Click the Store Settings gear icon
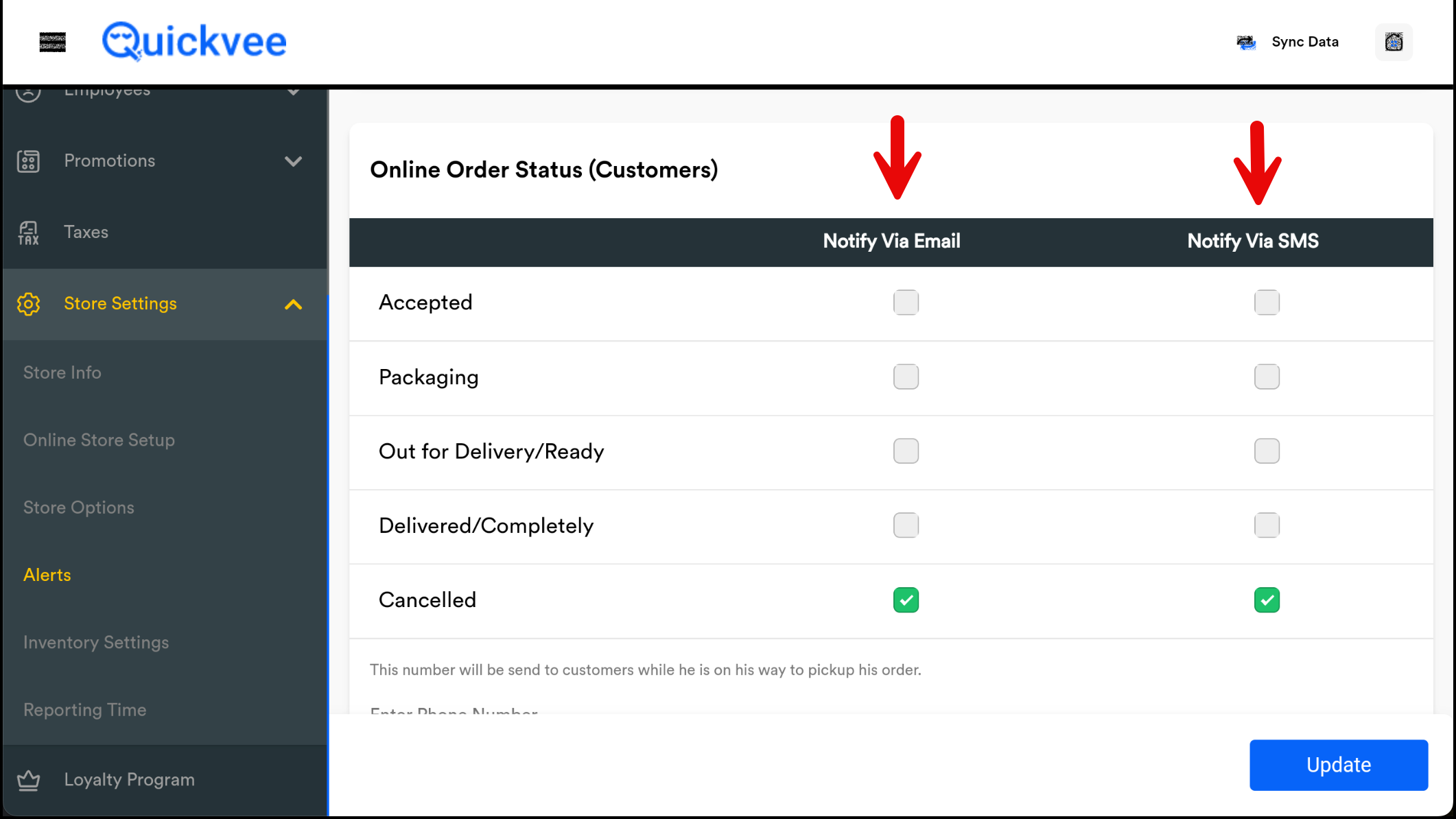This screenshot has width=1456, height=819. coord(28,304)
